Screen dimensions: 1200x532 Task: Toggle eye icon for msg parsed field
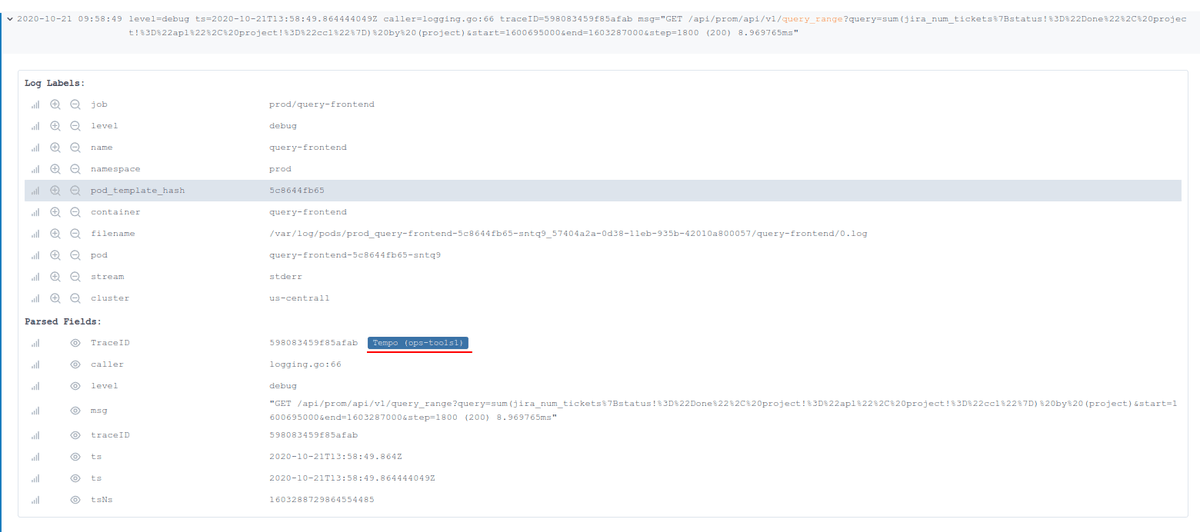tap(75, 410)
